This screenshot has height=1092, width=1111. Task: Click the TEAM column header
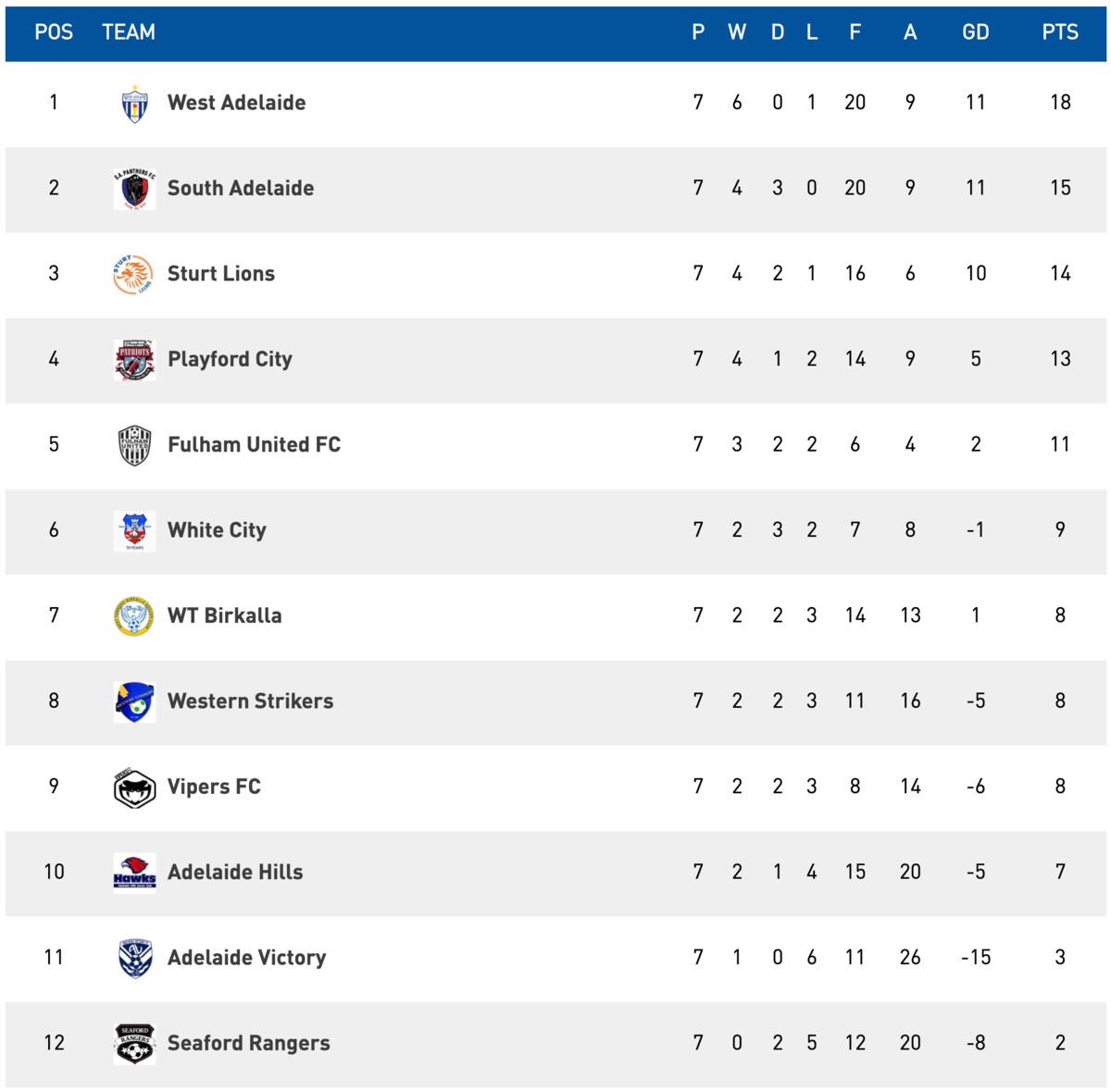[129, 32]
